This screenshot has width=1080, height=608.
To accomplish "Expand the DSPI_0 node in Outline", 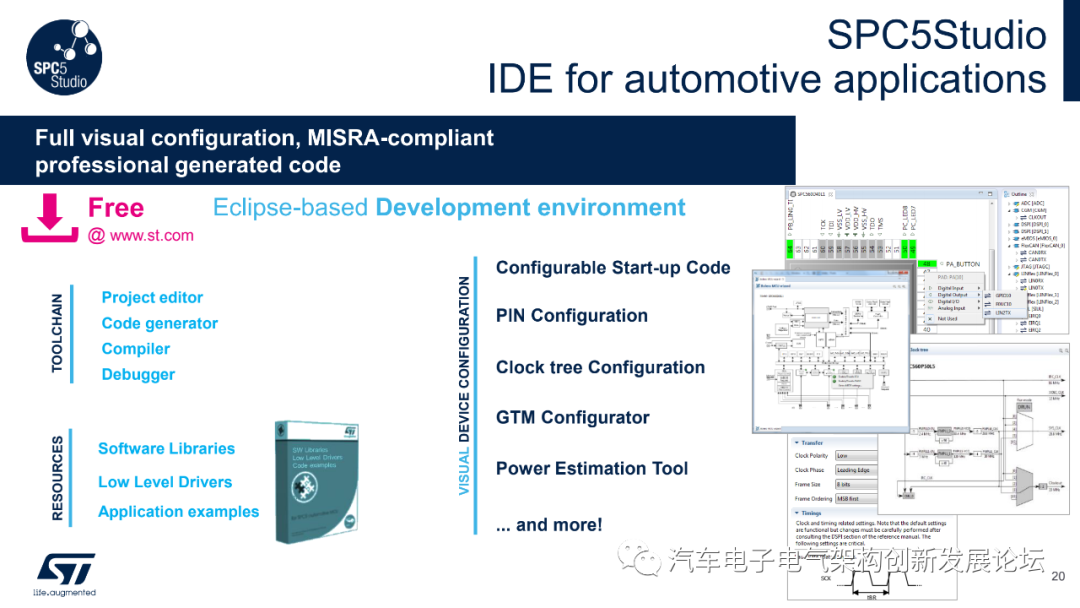I will 1009,224.
